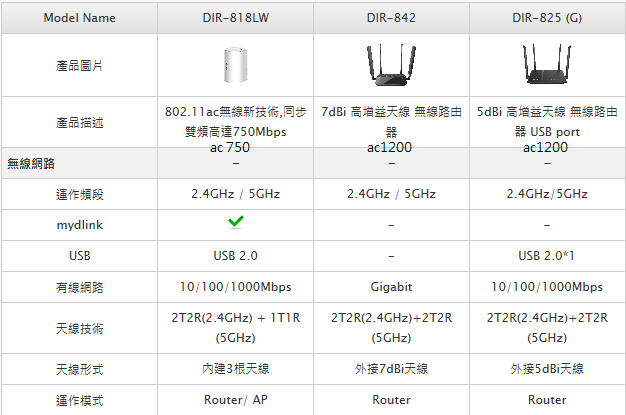This screenshot has width=626, height=415.
Task: Click the 產品圖片 row label
Action: pyautogui.click(x=80, y=65)
